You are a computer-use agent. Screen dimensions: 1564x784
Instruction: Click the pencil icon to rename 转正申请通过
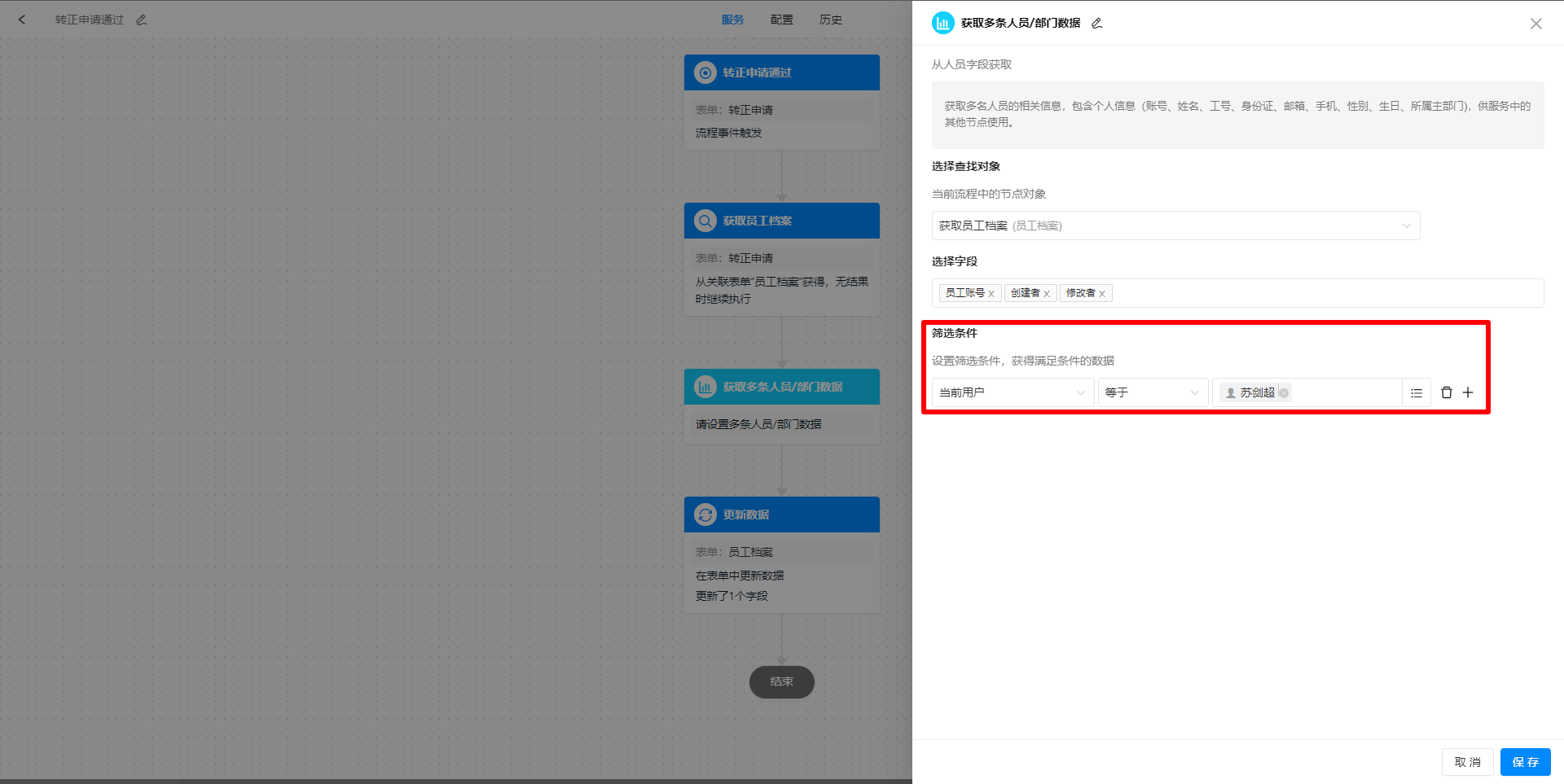point(141,19)
